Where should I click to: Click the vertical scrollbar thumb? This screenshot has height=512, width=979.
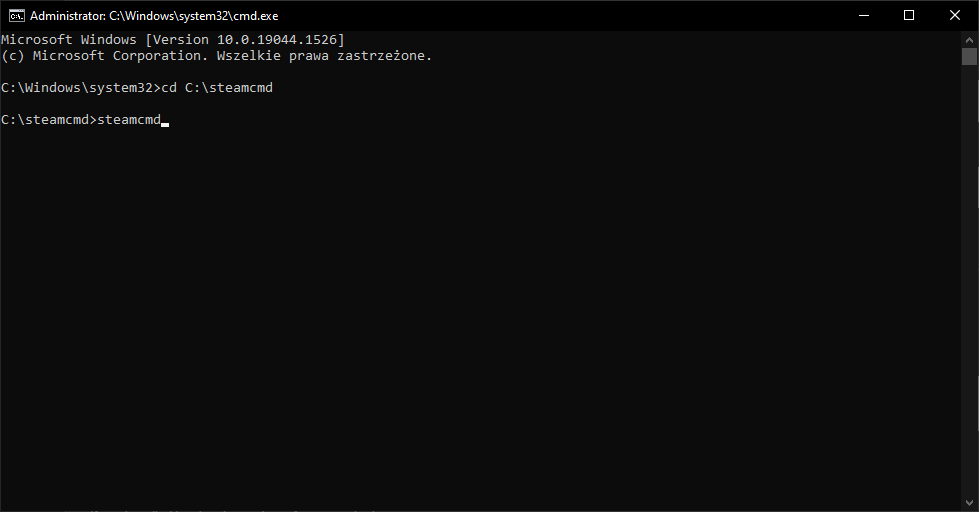pyautogui.click(x=969, y=56)
